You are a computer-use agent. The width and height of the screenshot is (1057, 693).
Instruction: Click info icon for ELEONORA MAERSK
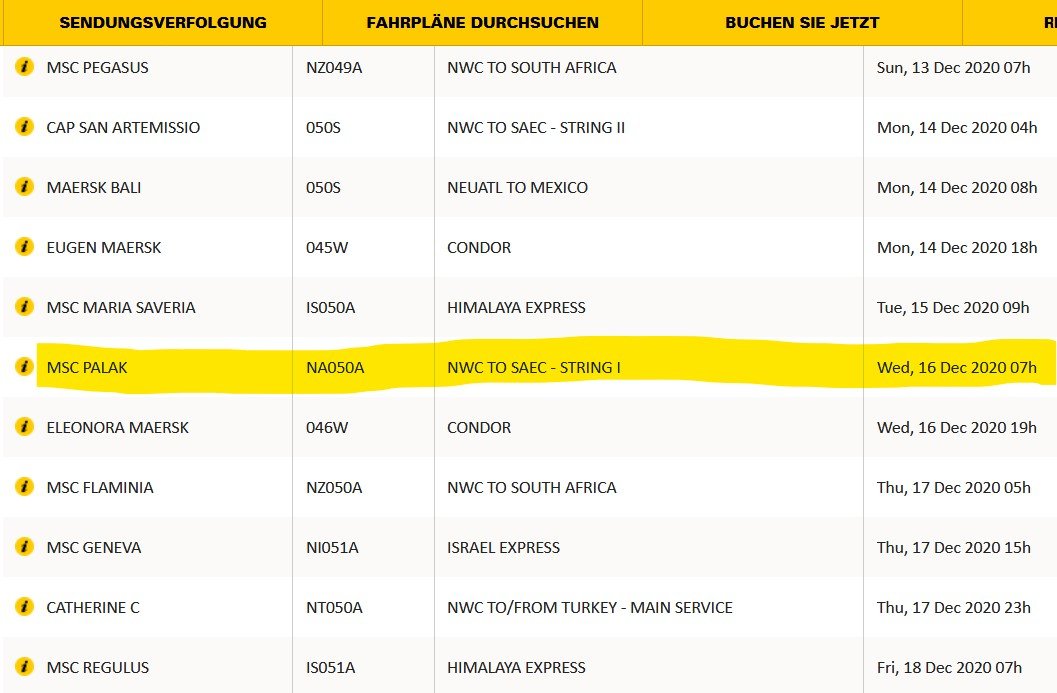pos(25,427)
